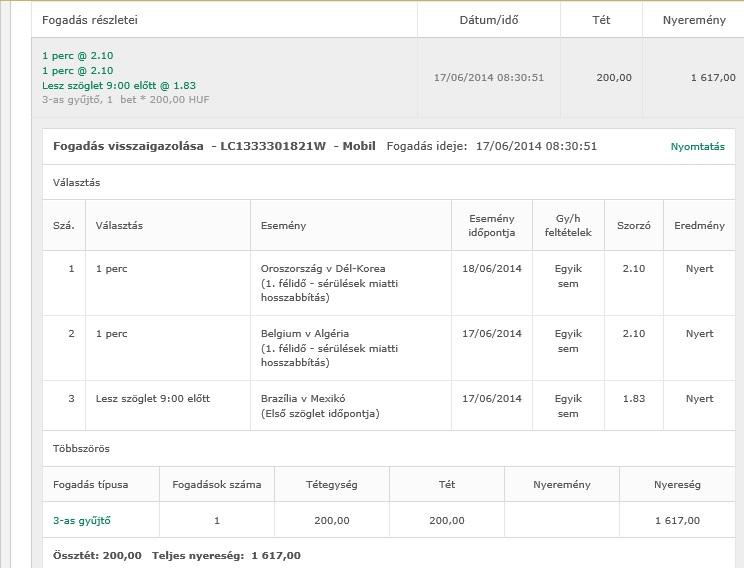Screen dimensions: 744x568
Task: Open the 3-as gyűjtő bet type link
Action: [x=82, y=520]
